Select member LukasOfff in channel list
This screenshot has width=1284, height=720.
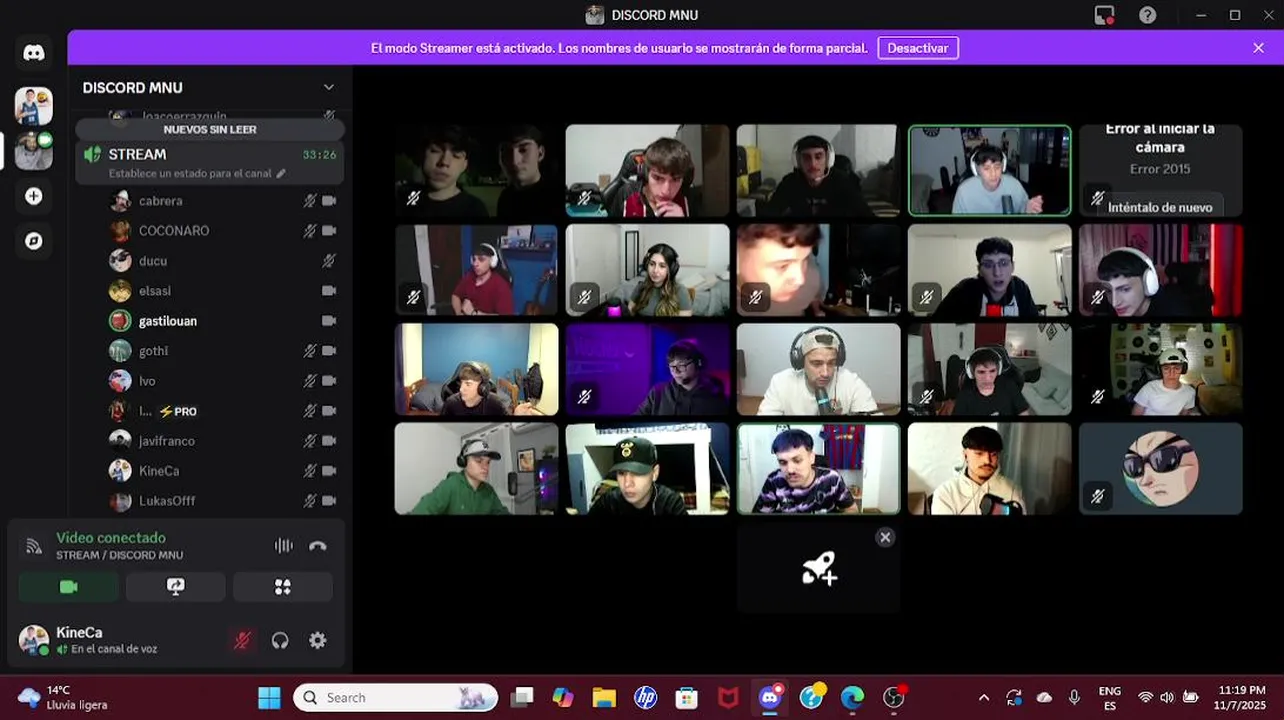click(166, 501)
